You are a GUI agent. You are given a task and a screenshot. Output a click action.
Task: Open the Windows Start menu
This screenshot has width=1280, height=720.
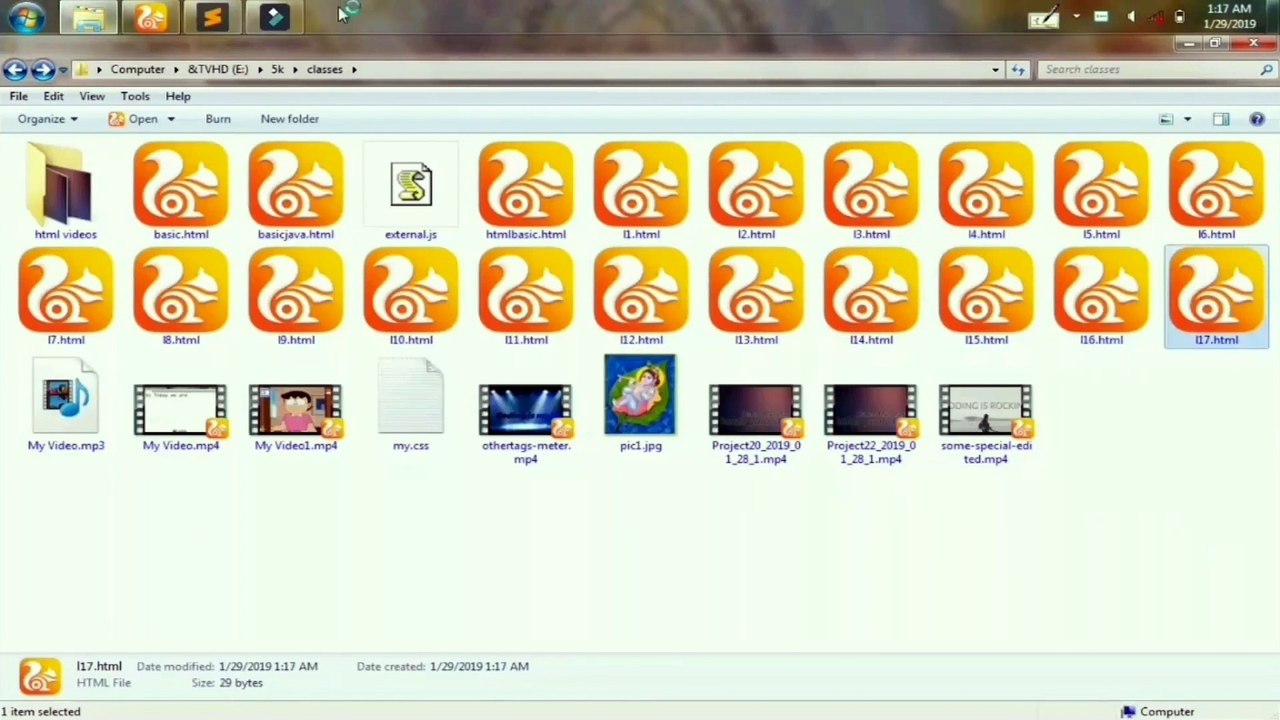coord(26,17)
